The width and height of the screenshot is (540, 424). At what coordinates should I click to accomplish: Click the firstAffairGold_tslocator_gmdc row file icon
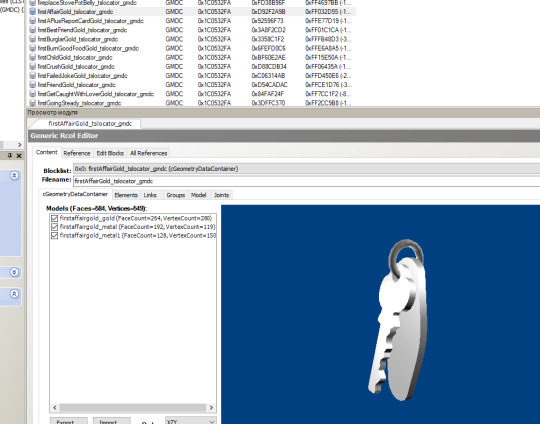click(x=33, y=12)
